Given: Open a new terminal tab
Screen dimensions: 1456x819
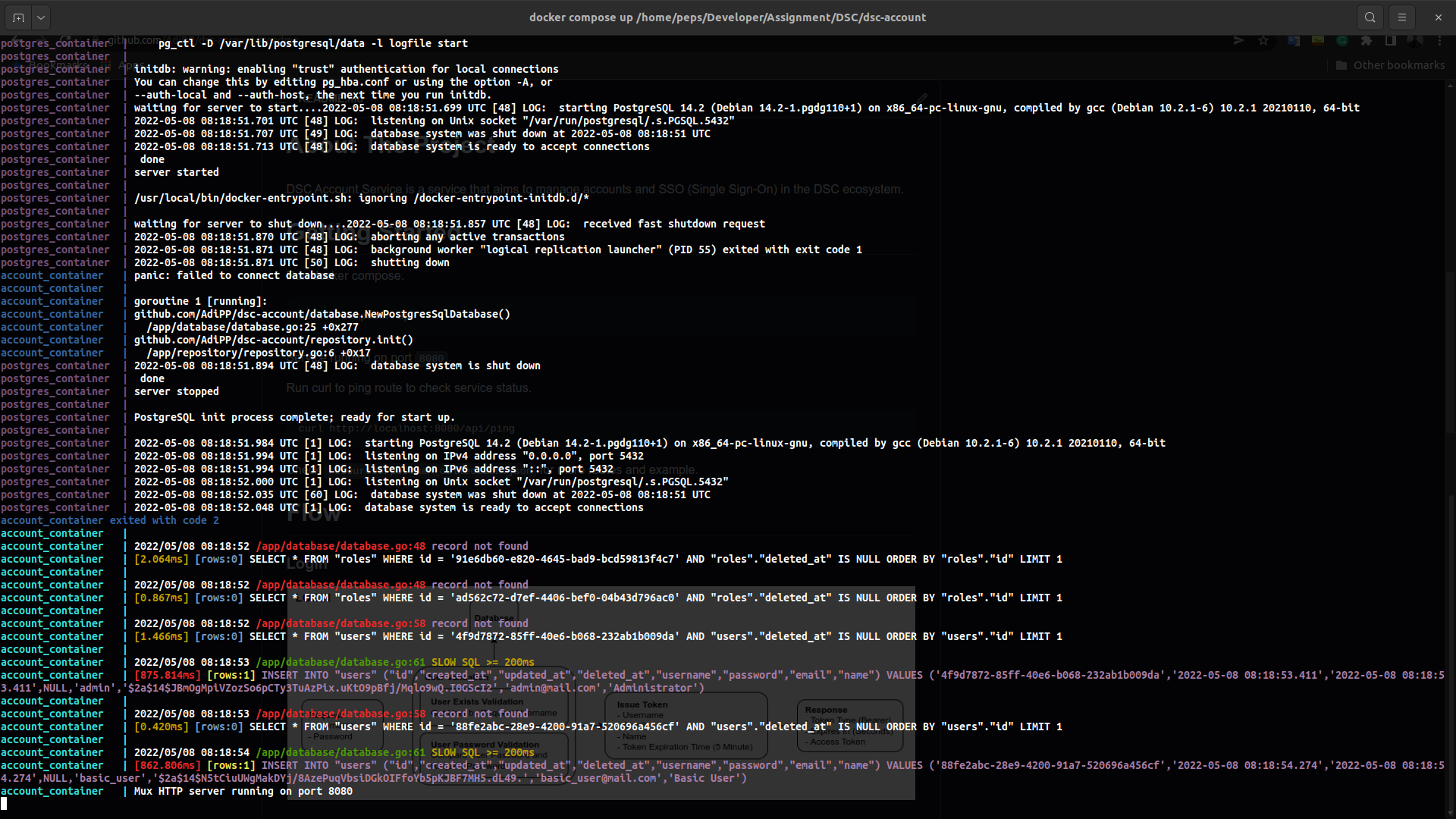Looking at the screenshot, I should tap(19, 17).
